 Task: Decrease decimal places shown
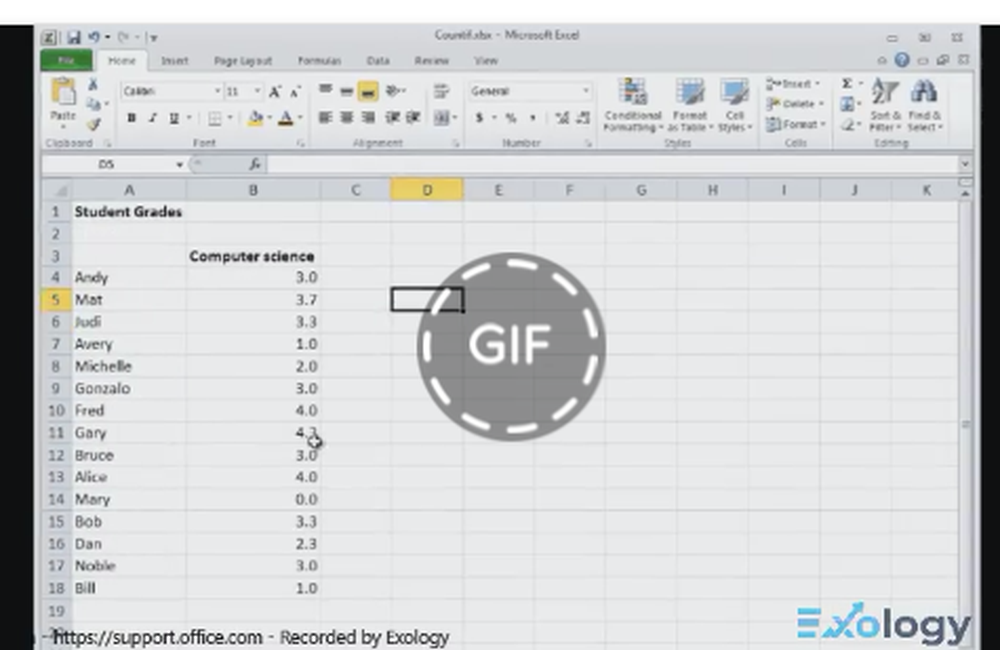point(583,118)
